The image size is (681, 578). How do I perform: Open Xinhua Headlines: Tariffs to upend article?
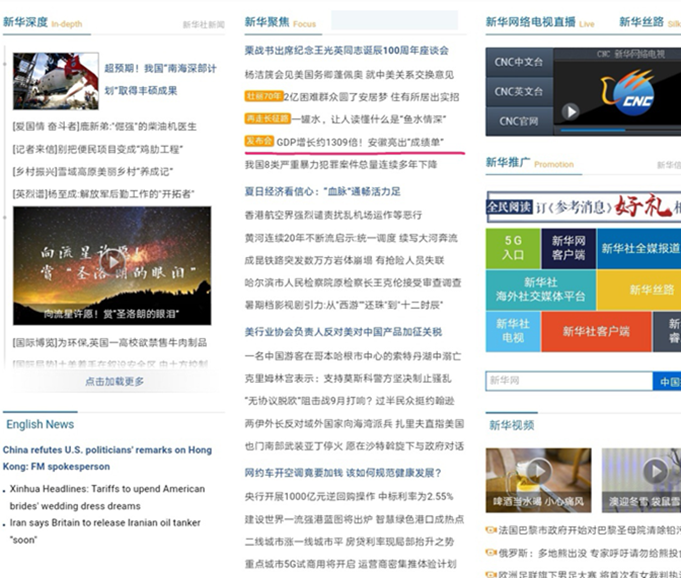(x=107, y=497)
